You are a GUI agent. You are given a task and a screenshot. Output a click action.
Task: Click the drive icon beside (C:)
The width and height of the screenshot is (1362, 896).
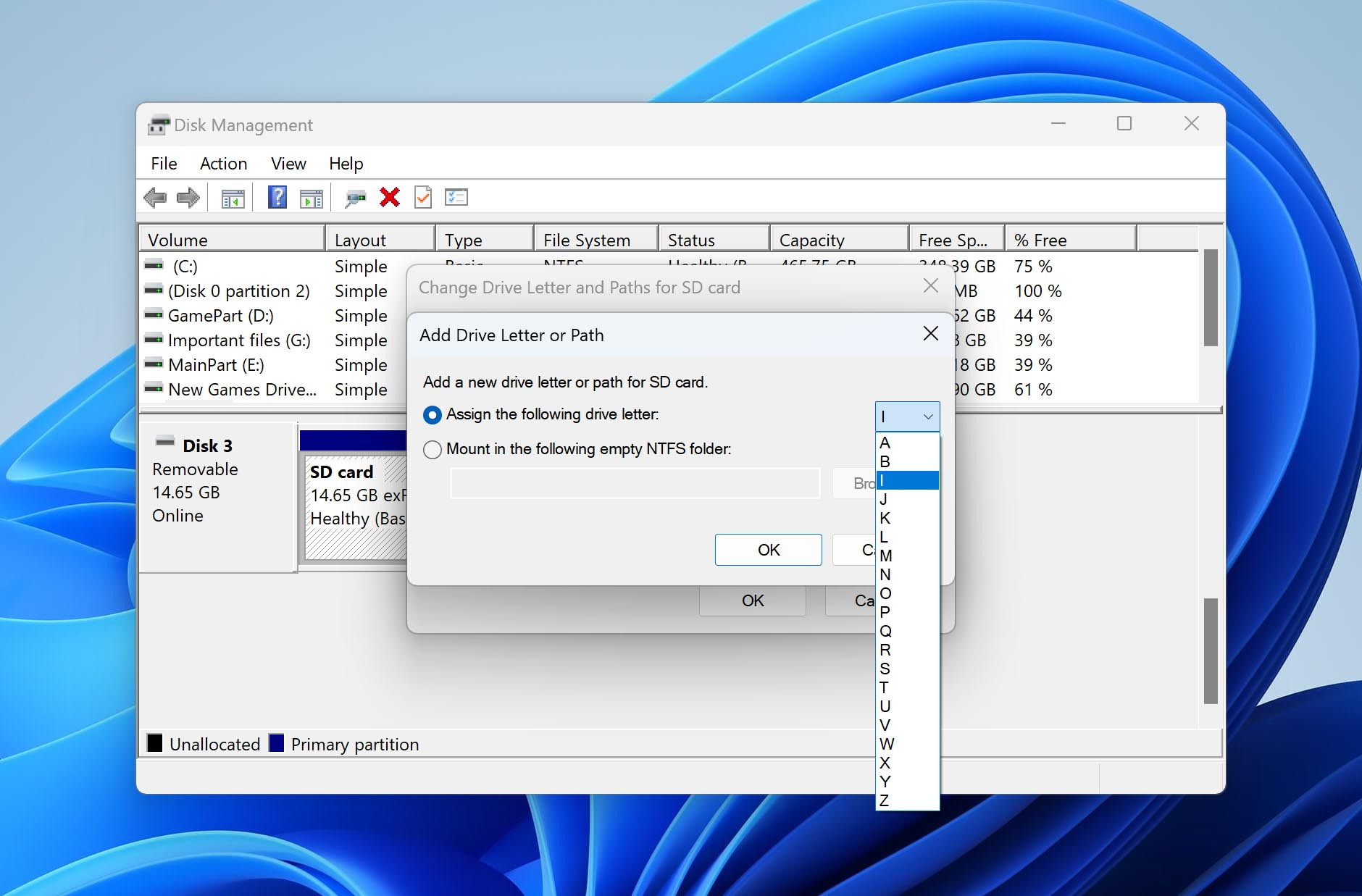click(x=154, y=265)
